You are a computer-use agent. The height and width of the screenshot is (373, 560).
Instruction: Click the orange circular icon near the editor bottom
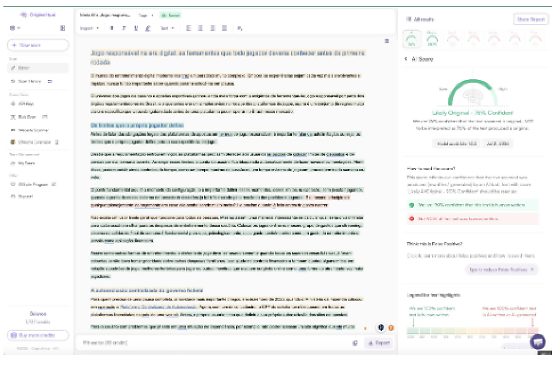pos(391,328)
